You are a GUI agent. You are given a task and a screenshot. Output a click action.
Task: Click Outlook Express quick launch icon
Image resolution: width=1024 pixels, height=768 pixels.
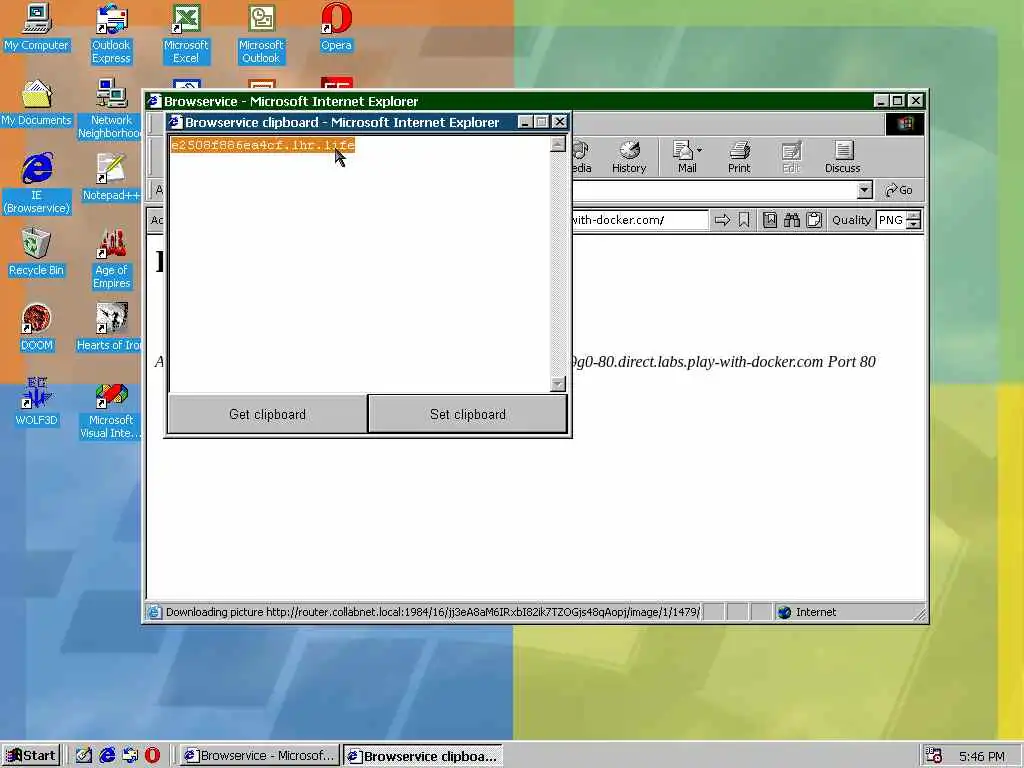tap(130, 756)
